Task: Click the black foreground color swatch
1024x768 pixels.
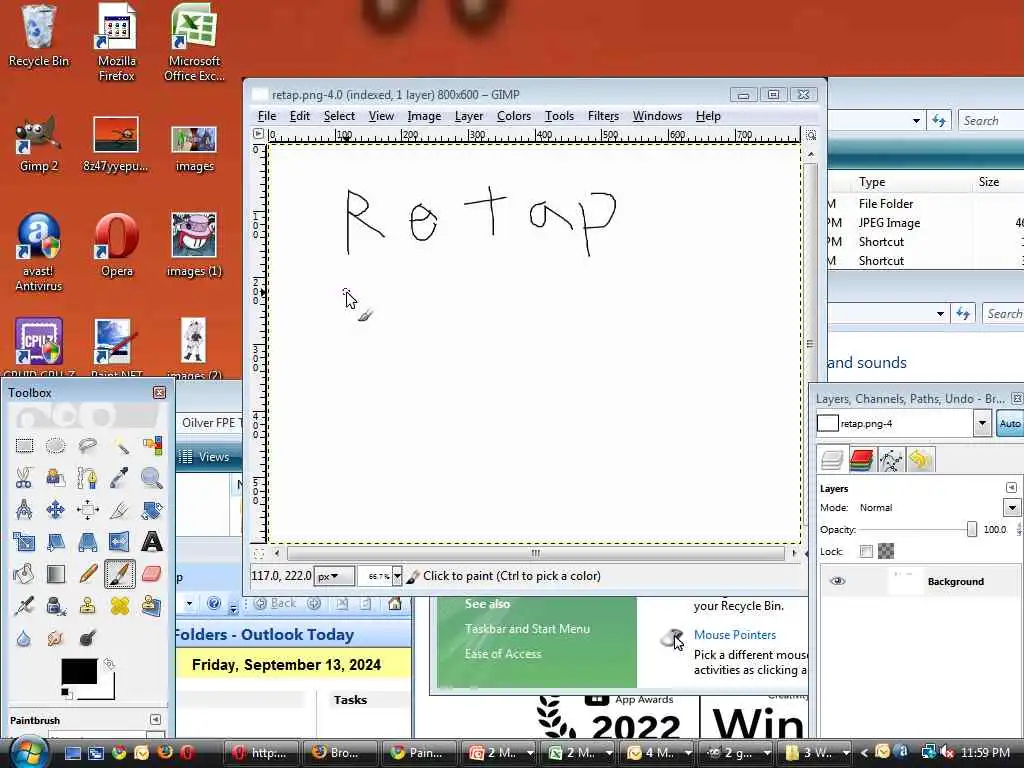Action: point(78,671)
